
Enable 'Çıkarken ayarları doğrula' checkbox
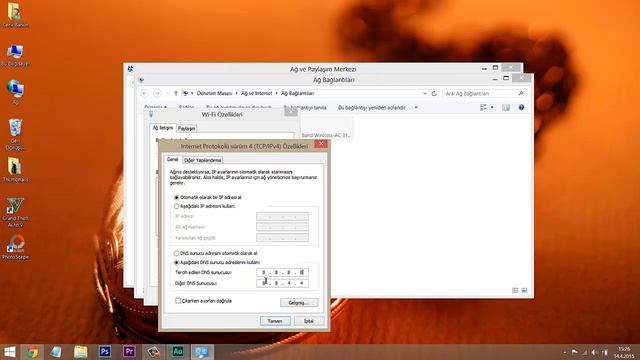[203, 301]
